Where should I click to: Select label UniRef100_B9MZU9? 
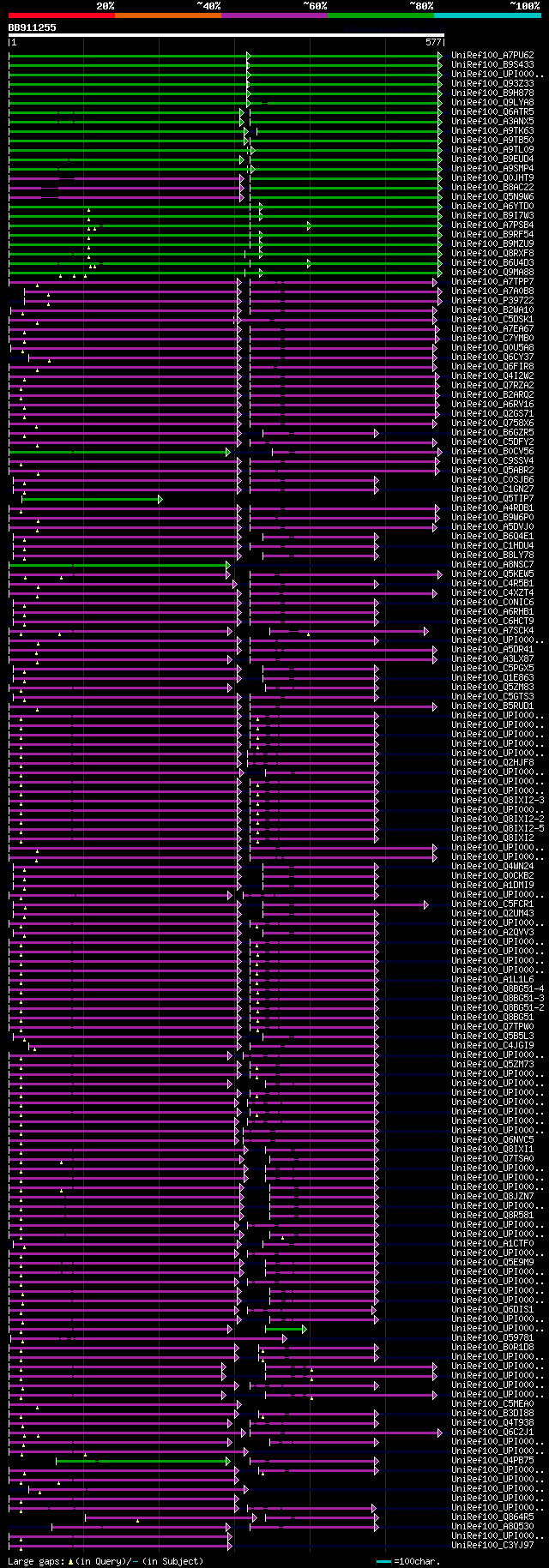492,244
